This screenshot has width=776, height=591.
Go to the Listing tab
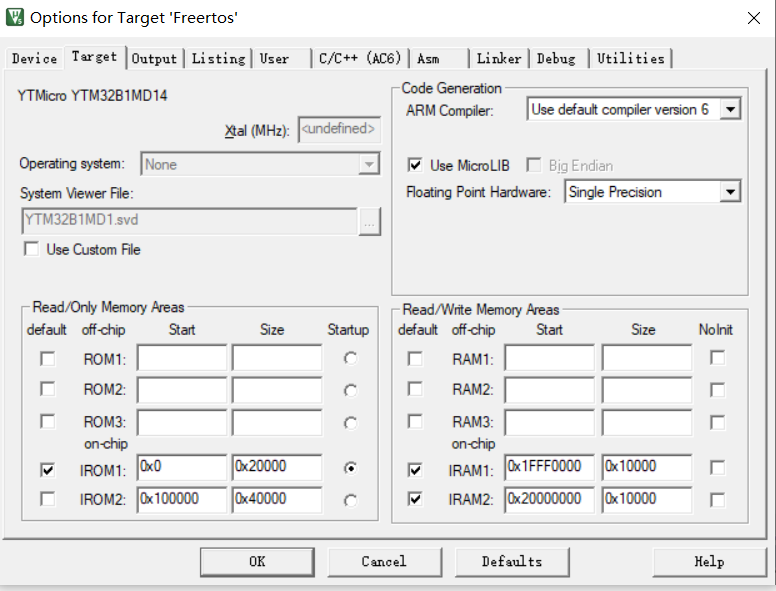tap(218, 58)
